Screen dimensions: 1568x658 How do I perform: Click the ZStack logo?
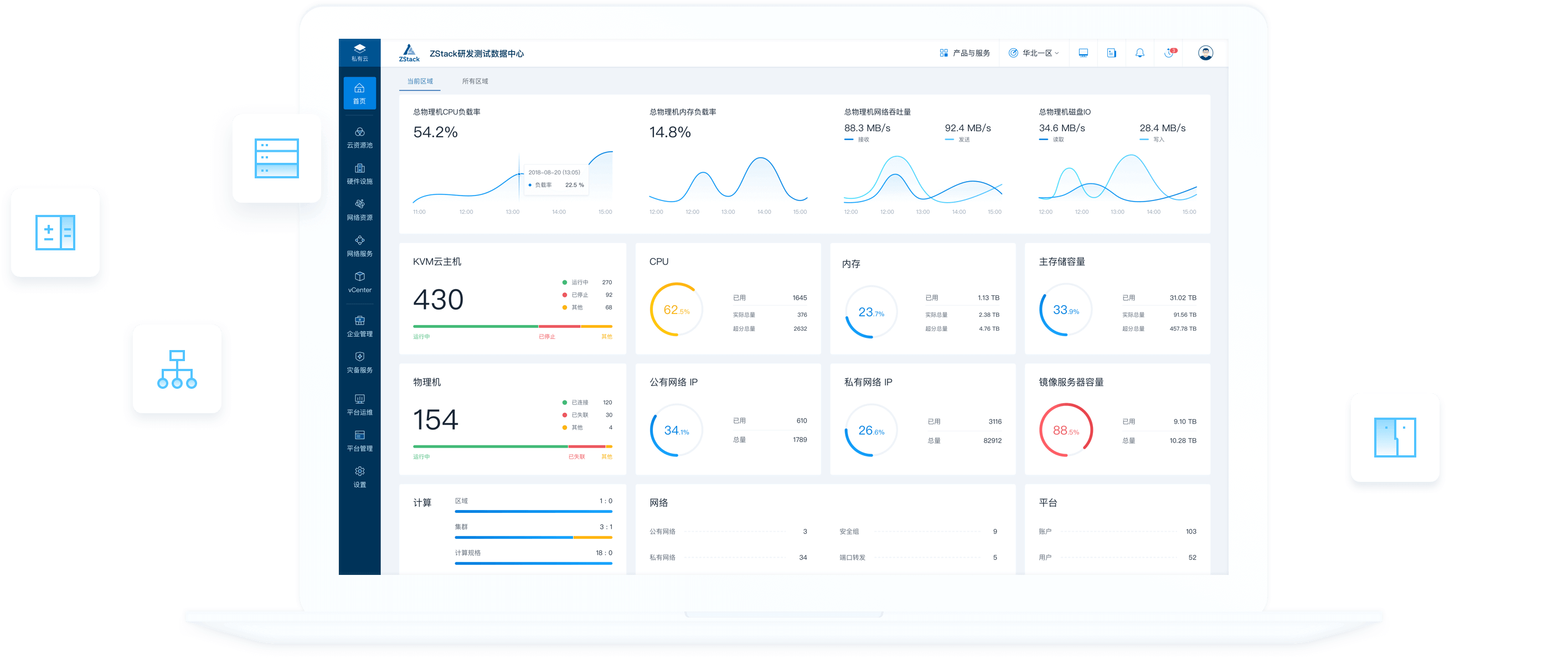pyautogui.click(x=409, y=53)
